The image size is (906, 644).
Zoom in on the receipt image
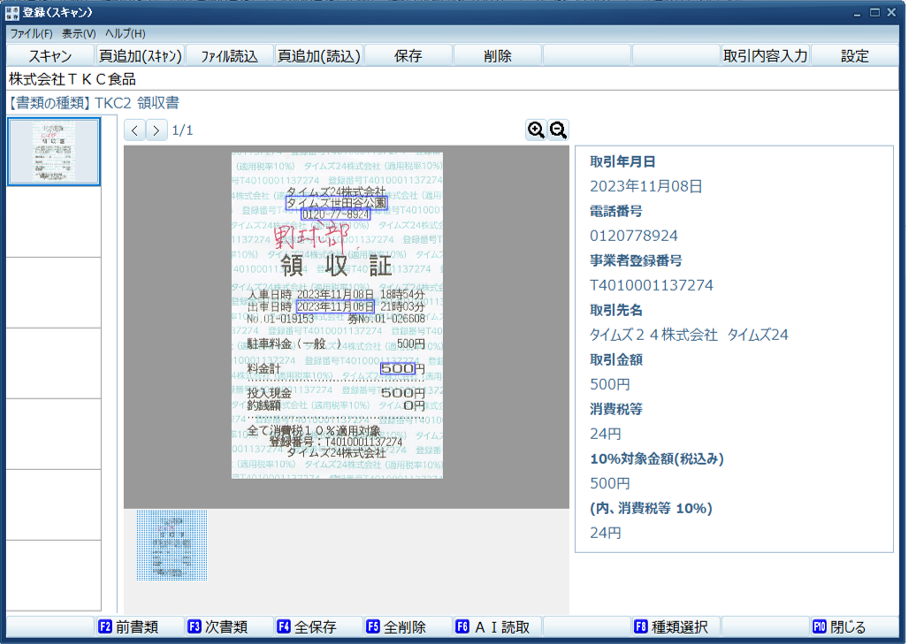click(536, 130)
